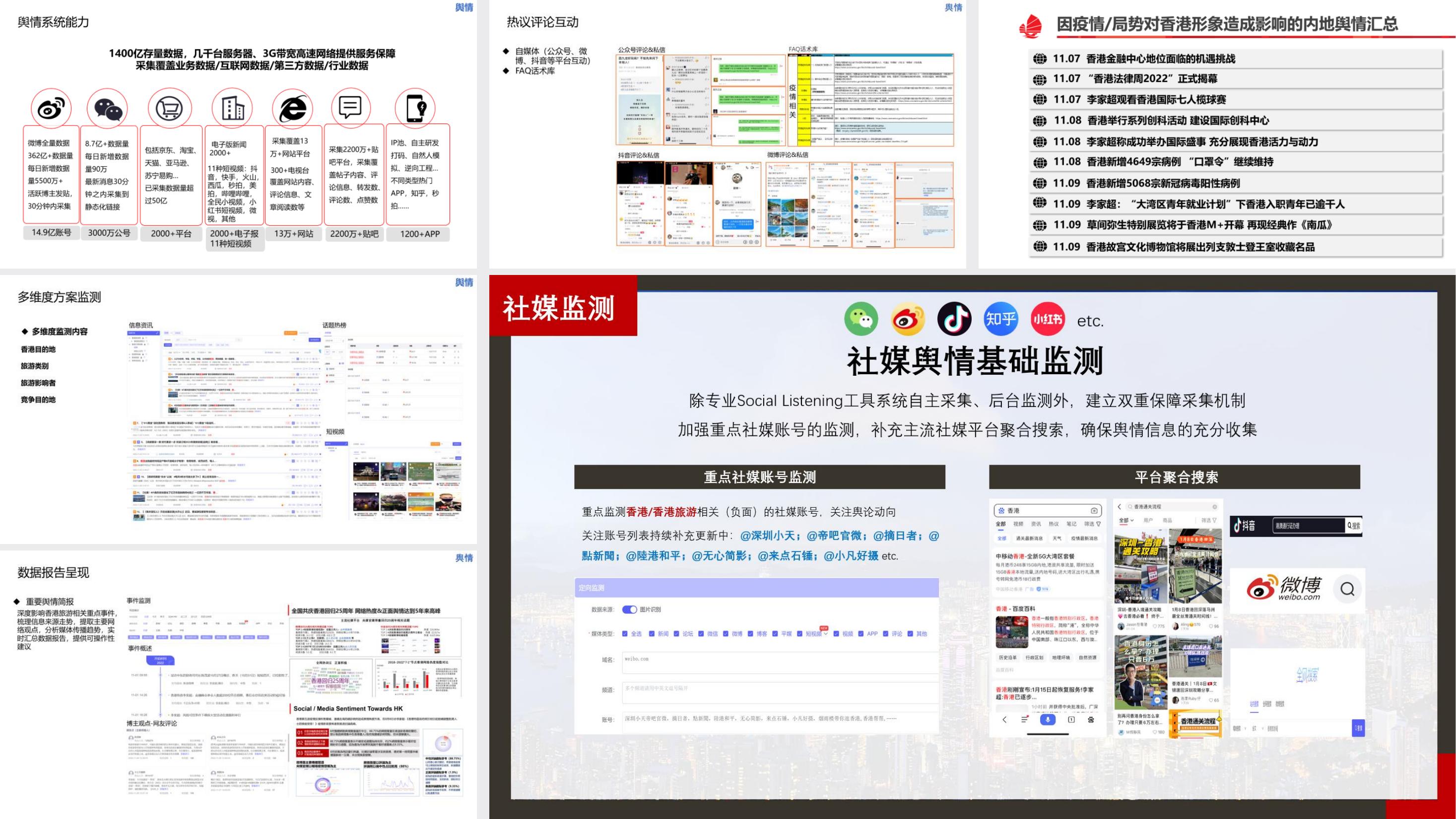Click the chat bubble Tieba forum icon
Image resolution: width=1456 pixels, height=819 pixels.
[350, 107]
